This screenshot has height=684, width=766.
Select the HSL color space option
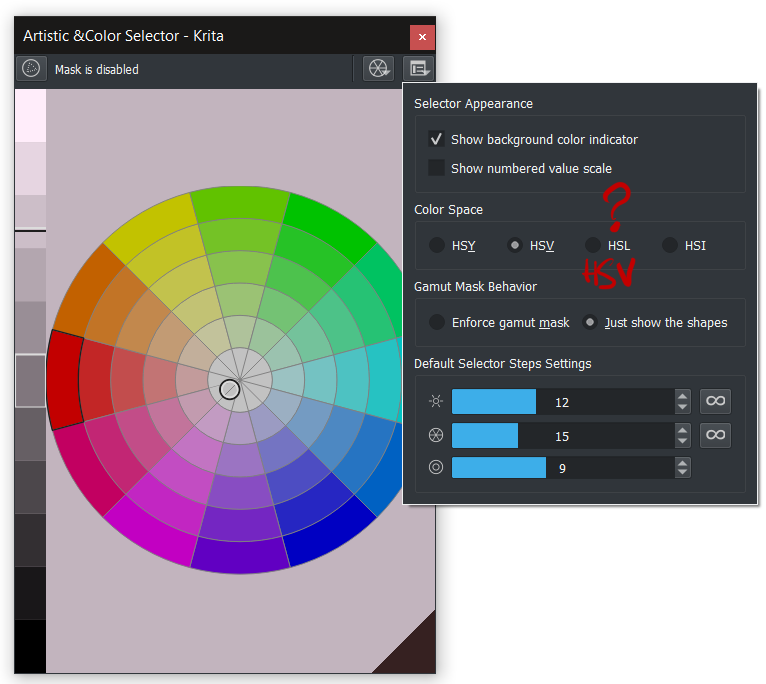tap(593, 245)
